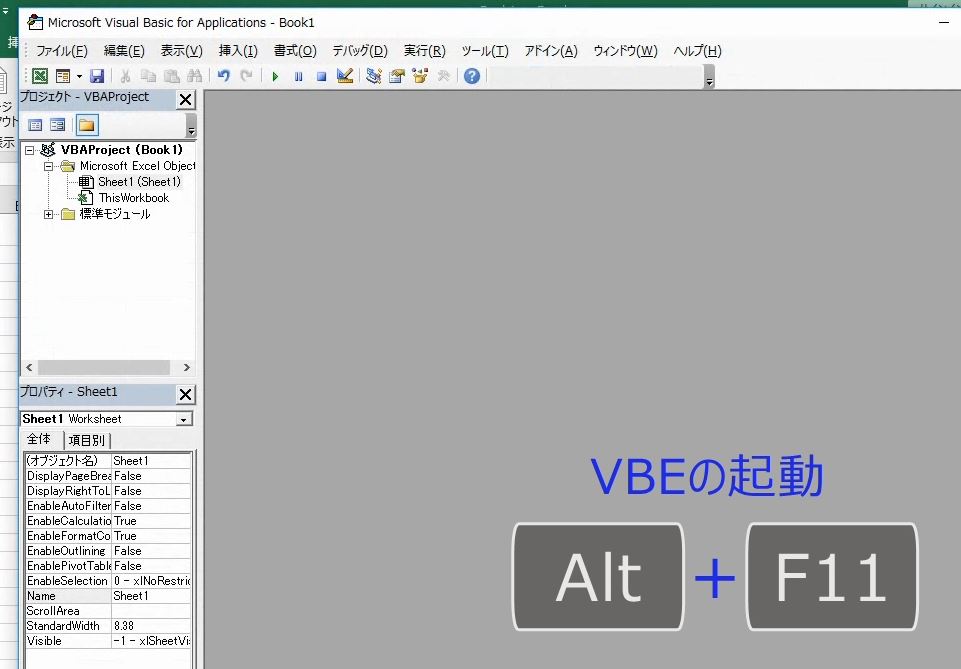Viewport: 961px width, 669px height.
Task: Click View Object icon in project panel
Action: (58, 125)
